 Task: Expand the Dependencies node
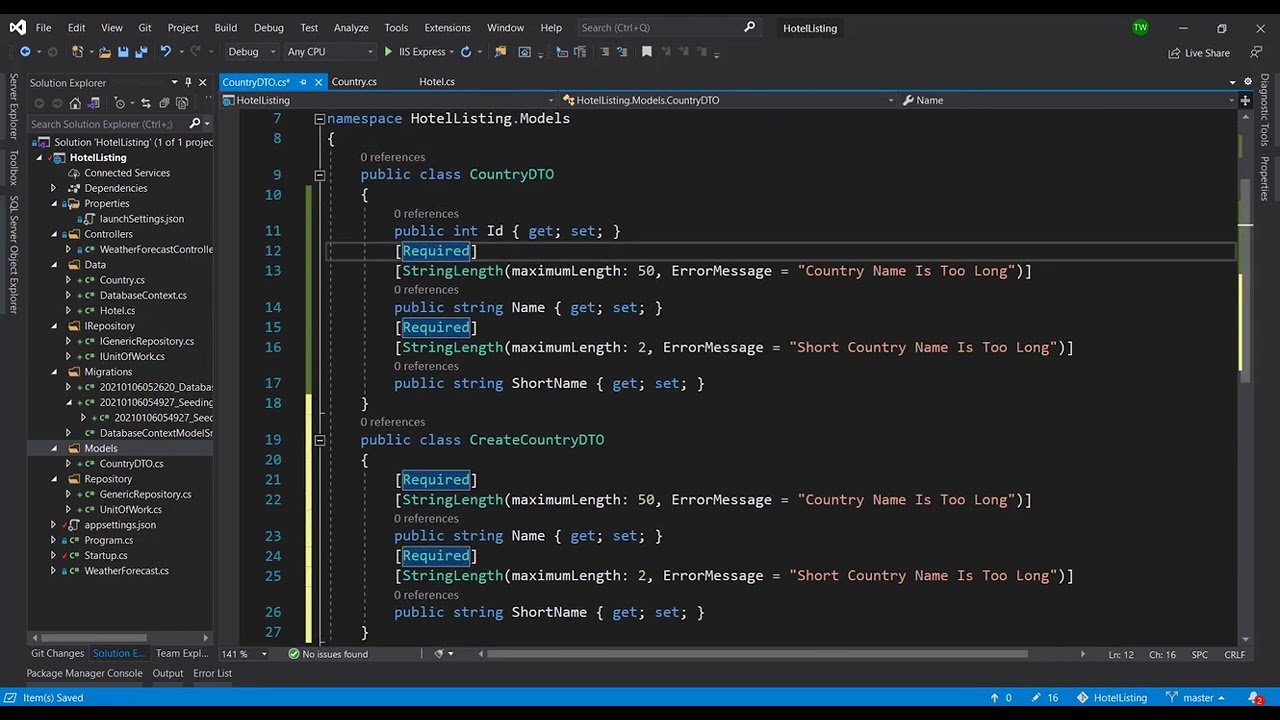click(54, 188)
